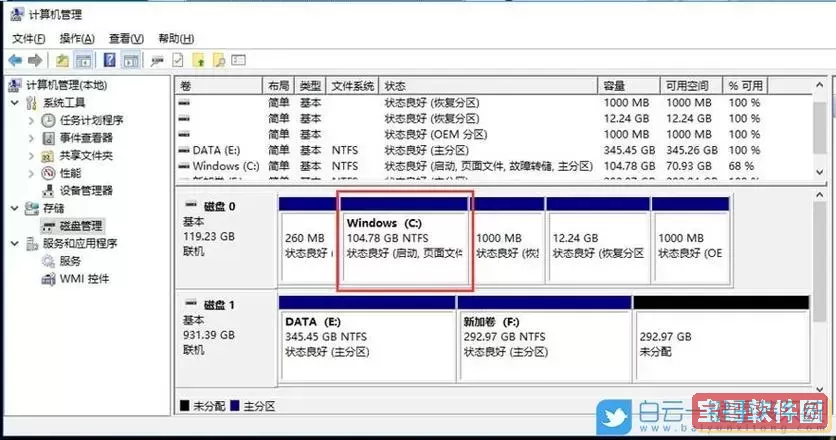Sort by the 布局 column header
This screenshot has width=836, height=440.
click(278, 86)
